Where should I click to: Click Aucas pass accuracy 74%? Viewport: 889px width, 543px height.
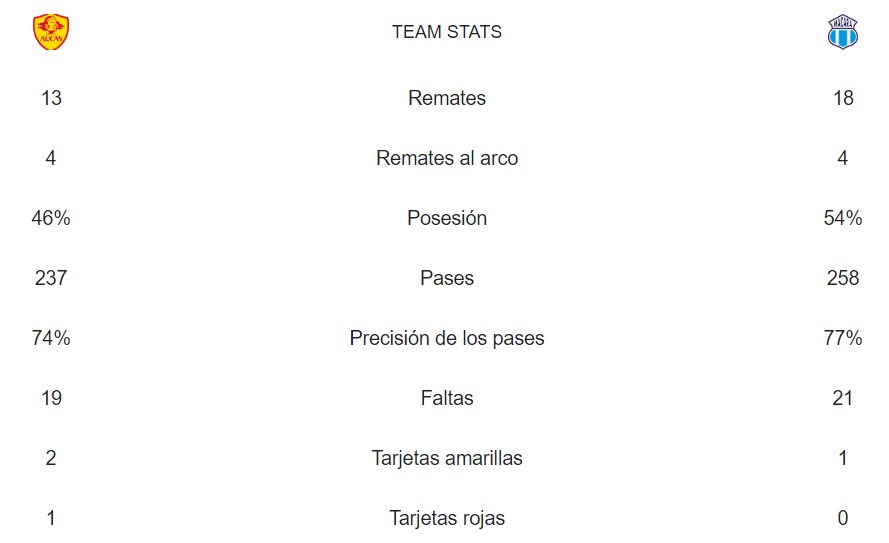(51, 338)
